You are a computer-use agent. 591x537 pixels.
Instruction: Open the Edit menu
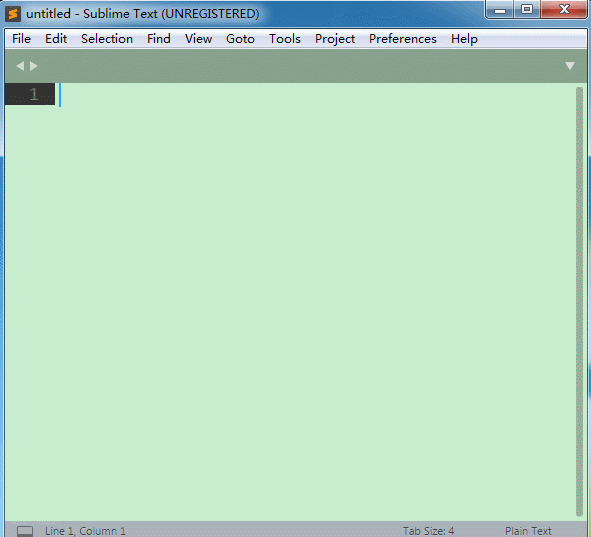point(56,39)
